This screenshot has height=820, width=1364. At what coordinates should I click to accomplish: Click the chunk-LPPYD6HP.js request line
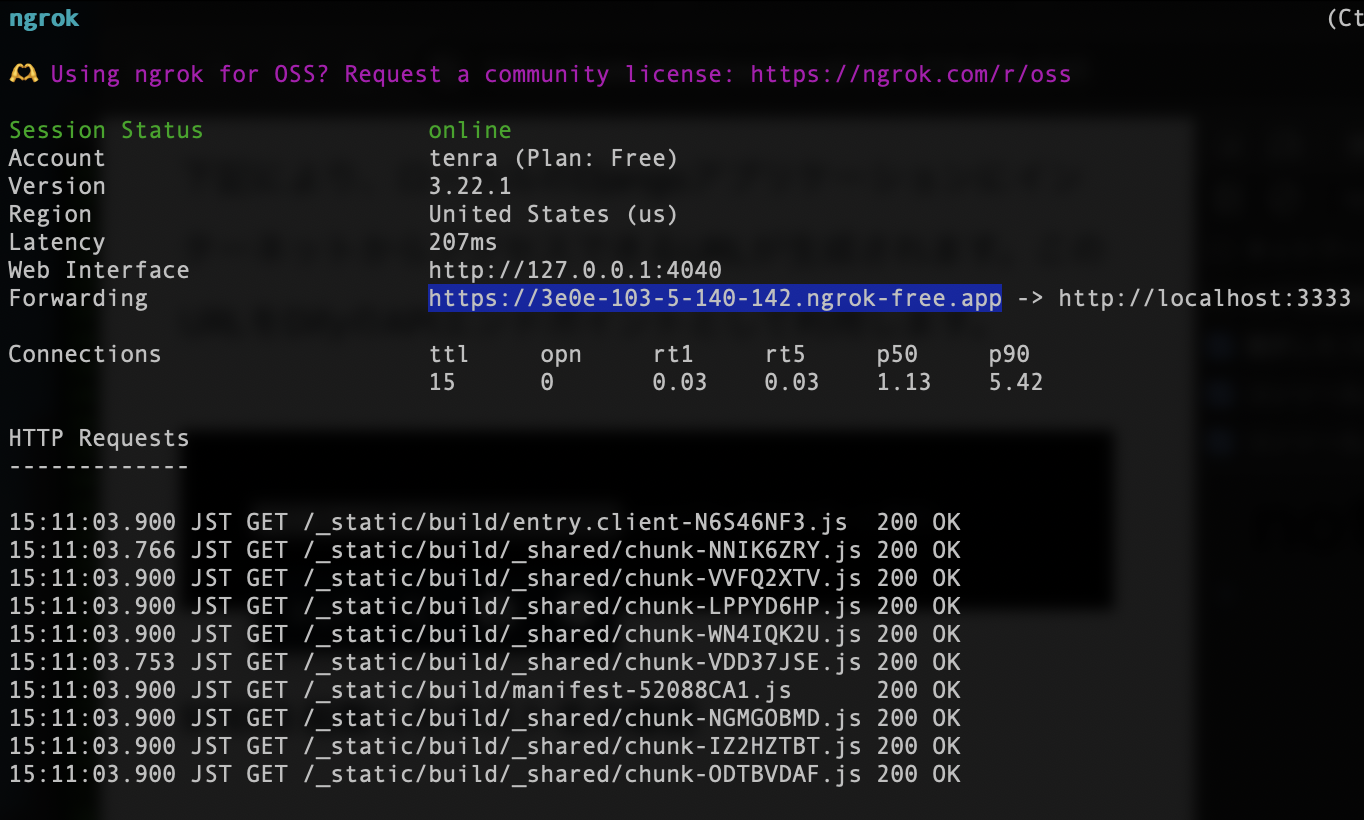tap(485, 606)
